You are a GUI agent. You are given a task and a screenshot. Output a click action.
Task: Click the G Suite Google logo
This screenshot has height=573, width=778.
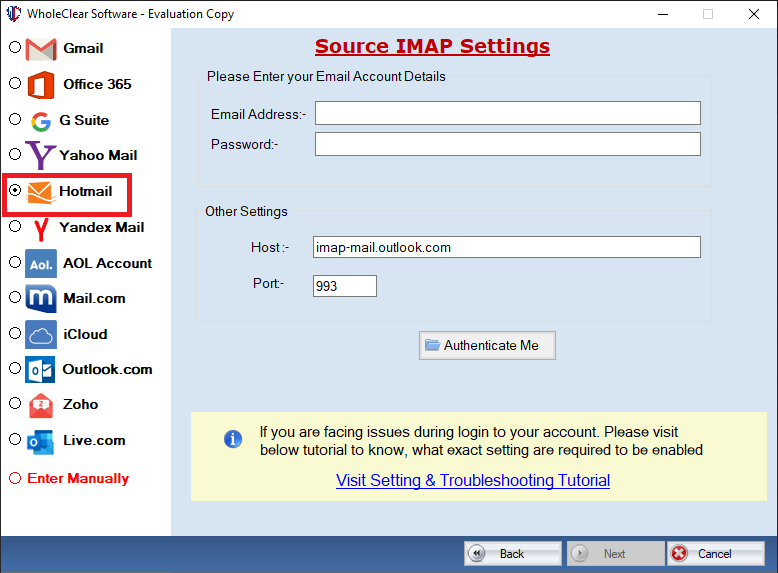click(x=41, y=121)
